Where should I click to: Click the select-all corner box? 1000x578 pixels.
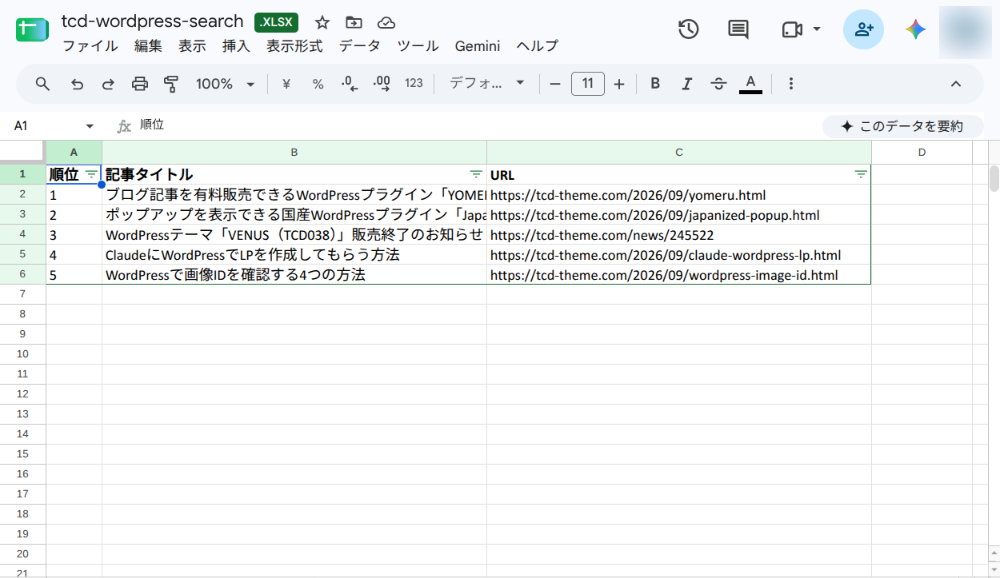tap(22, 152)
